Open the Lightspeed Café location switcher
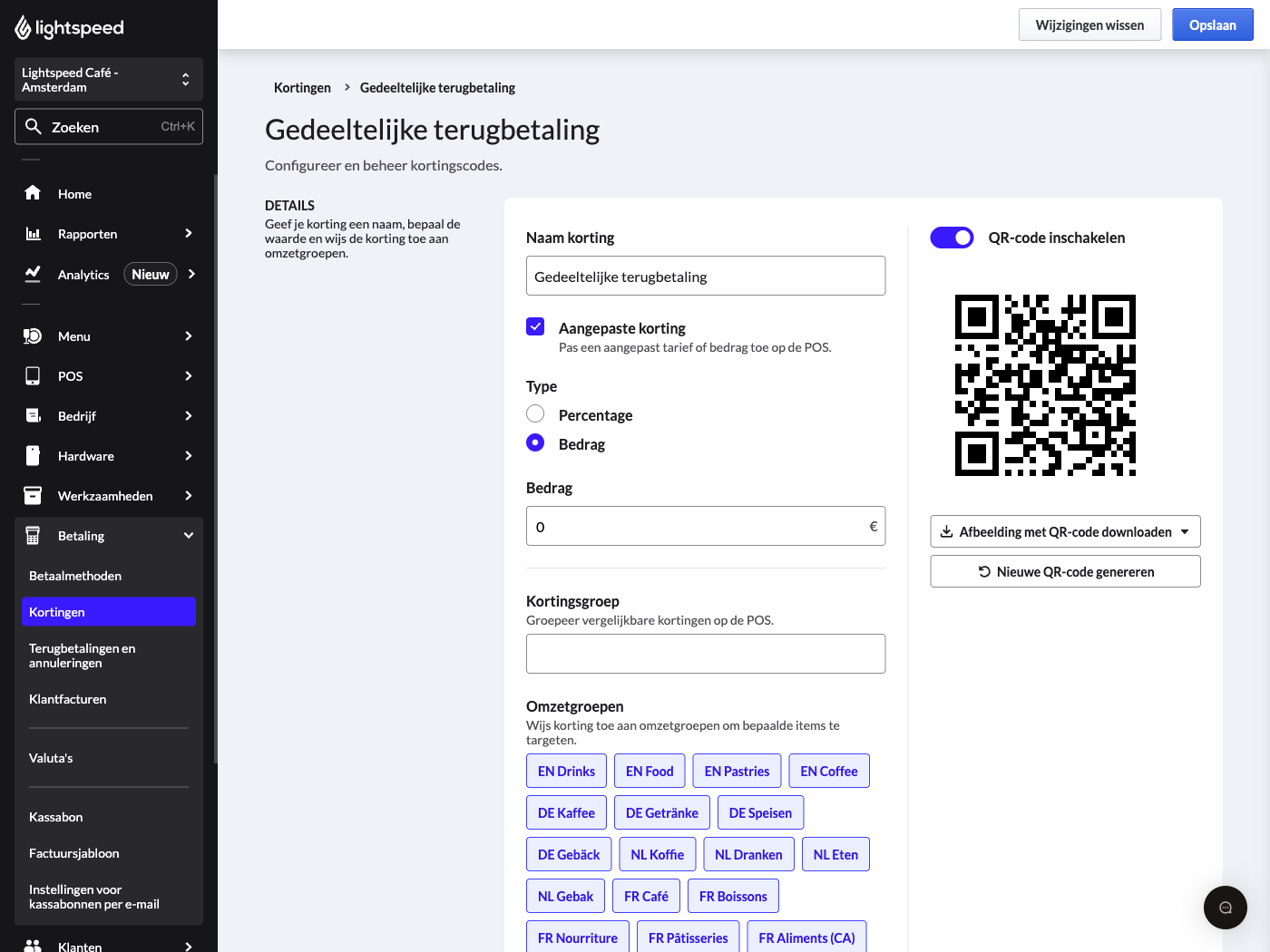Image resolution: width=1270 pixels, height=952 pixels. pos(109,80)
